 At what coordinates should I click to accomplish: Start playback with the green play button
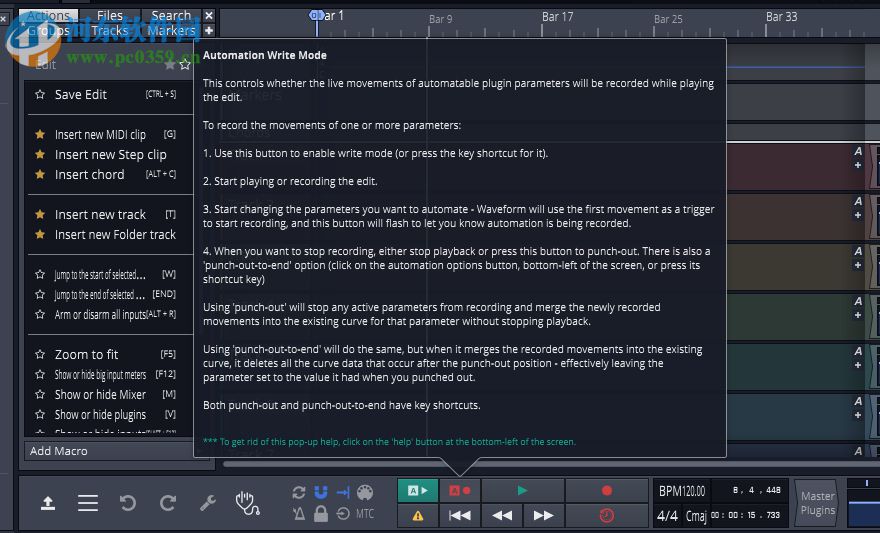pyautogui.click(x=522, y=491)
